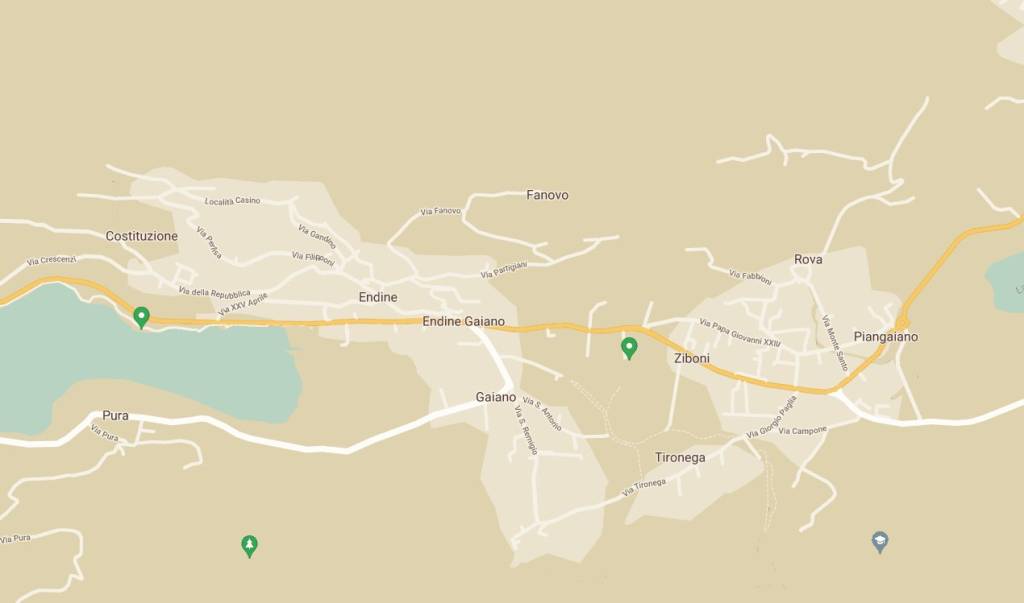Viewport: 1024px width, 603px height.
Task: Click the Via Giorgio Paglia street label
Action: pos(772,417)
